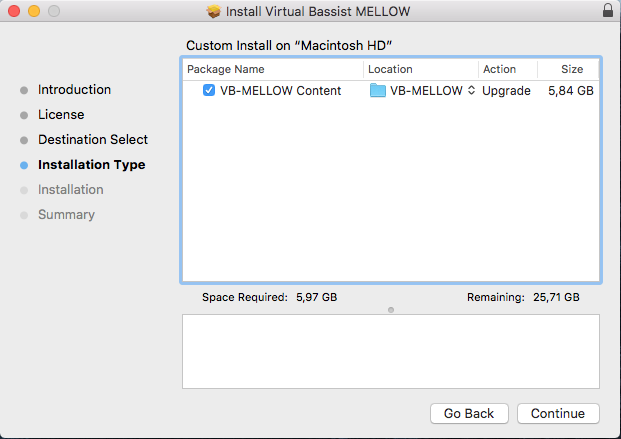Select the Destination Select step
The image size is (621, 439).
pos(93,139)
